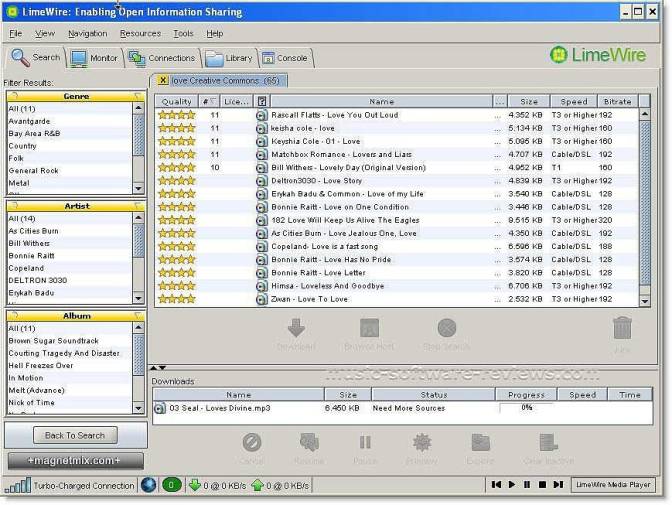Click the green upload speed arrow icon
Viewport: 672px width, 505px height.
pos(258,485)
